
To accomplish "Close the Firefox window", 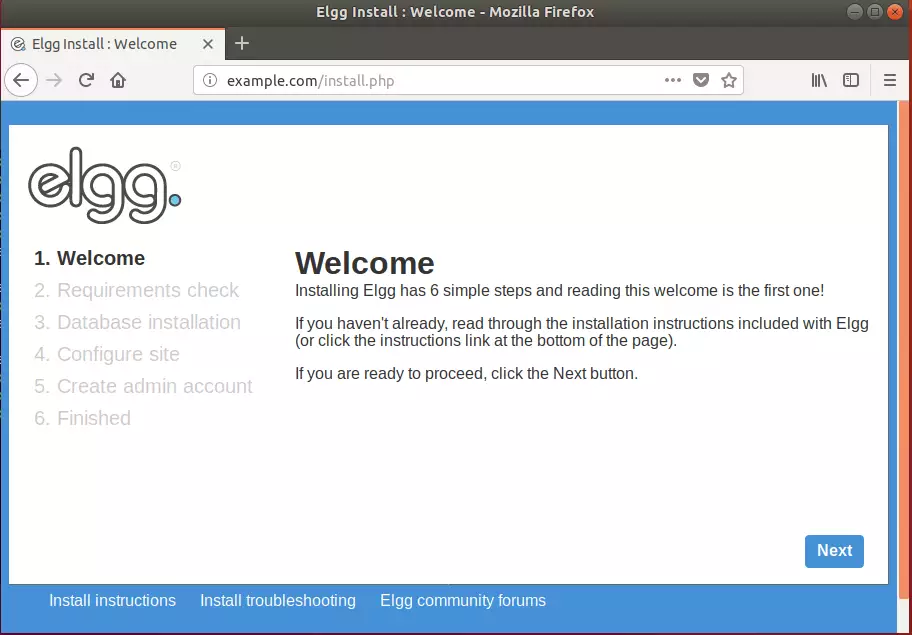I will pos(895,12).
